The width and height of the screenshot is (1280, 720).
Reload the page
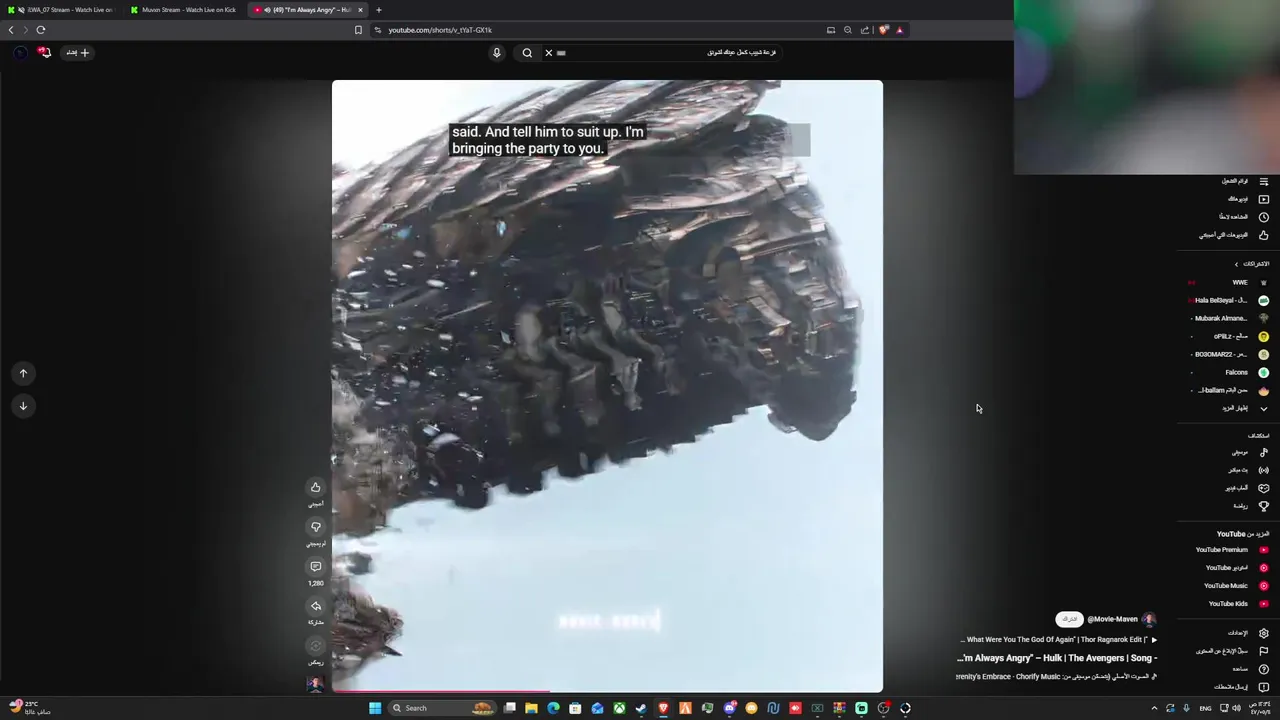40,30
